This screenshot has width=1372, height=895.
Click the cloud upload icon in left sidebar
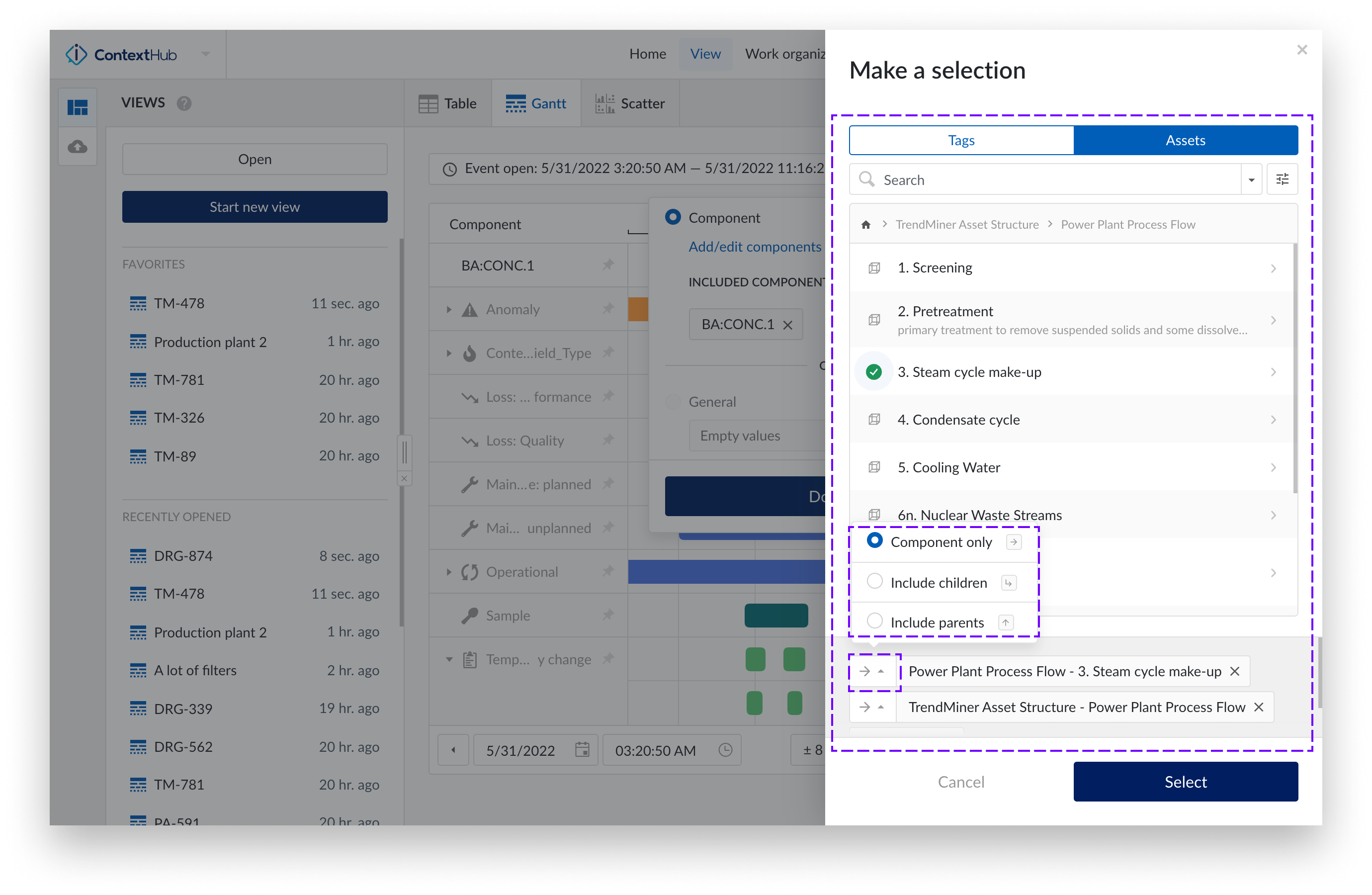click(x=77, y=147)
